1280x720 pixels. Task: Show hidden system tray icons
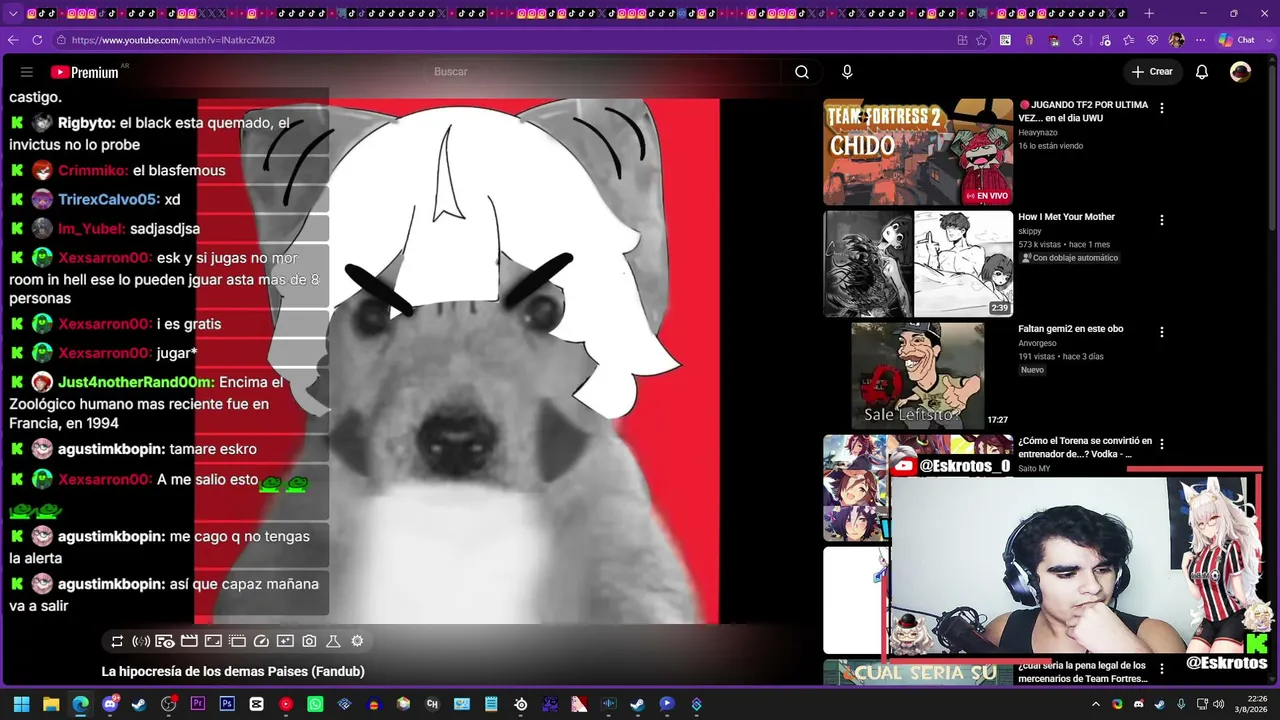click(x=1095, y=704)
